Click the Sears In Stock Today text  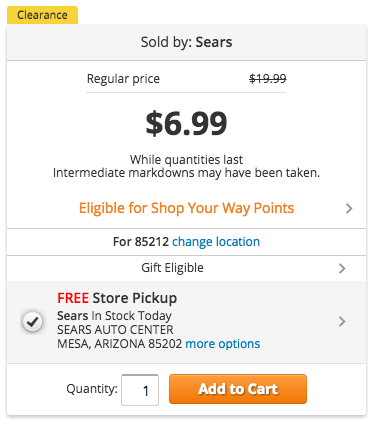coord(114,316)
